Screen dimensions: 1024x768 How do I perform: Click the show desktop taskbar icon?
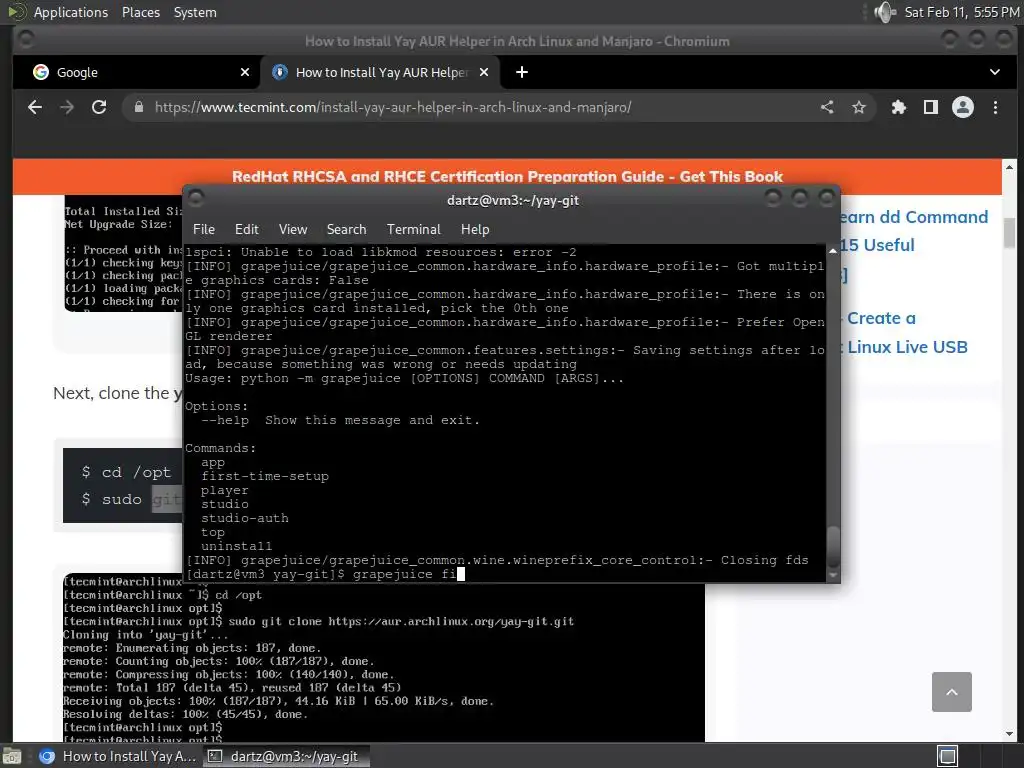[12, 756]
